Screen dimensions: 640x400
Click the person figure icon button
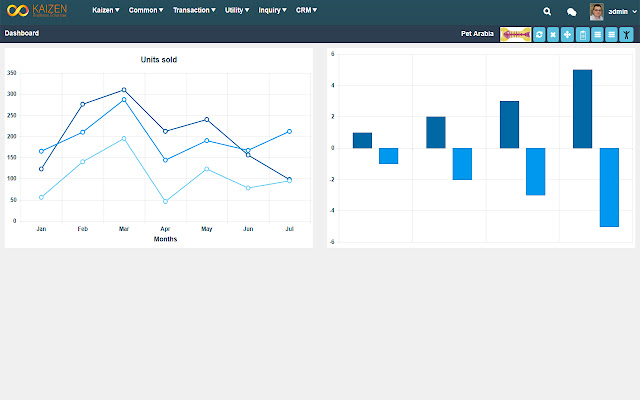(626, 35)
